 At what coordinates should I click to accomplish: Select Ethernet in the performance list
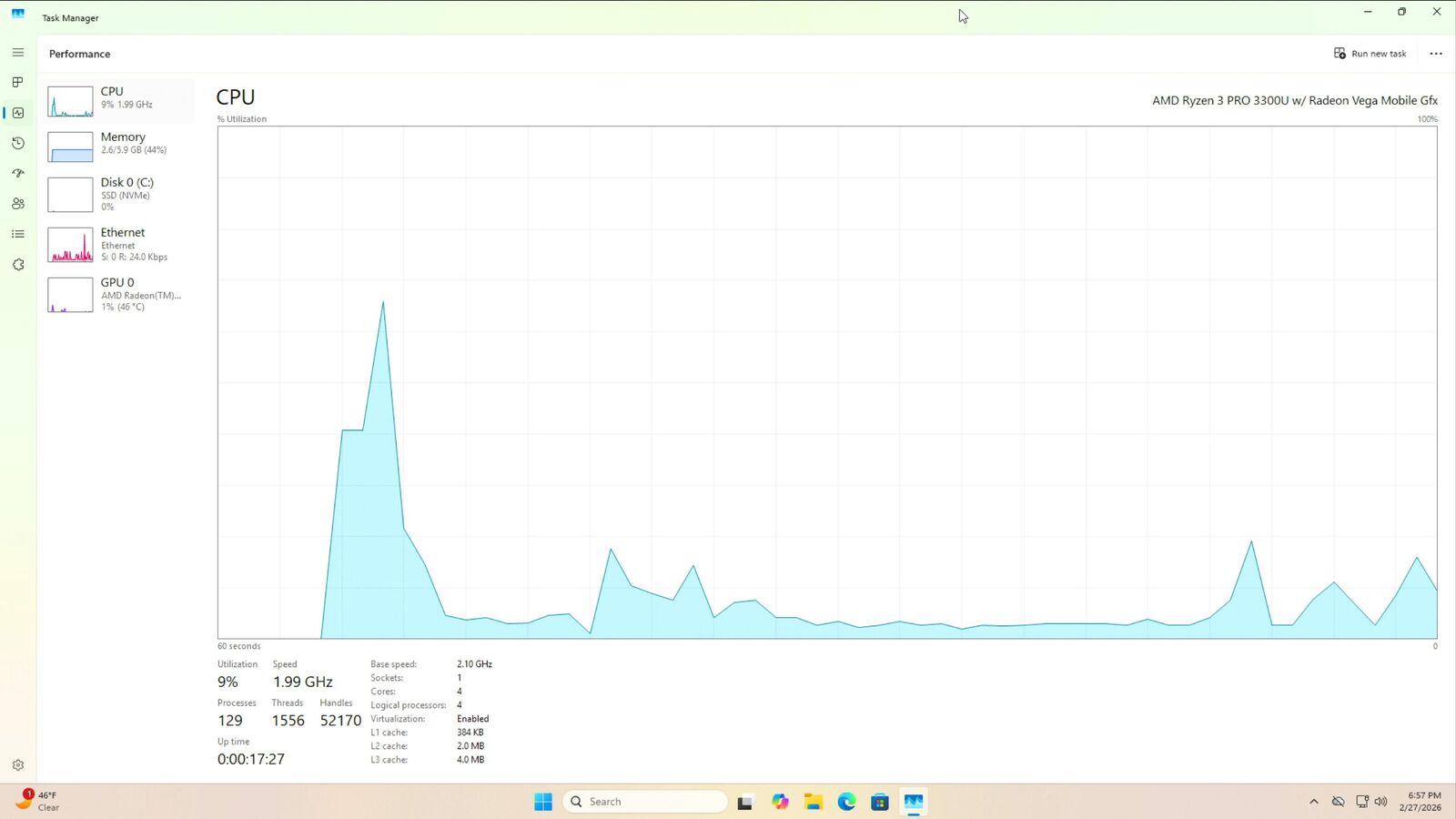click(x=119, y=244)
